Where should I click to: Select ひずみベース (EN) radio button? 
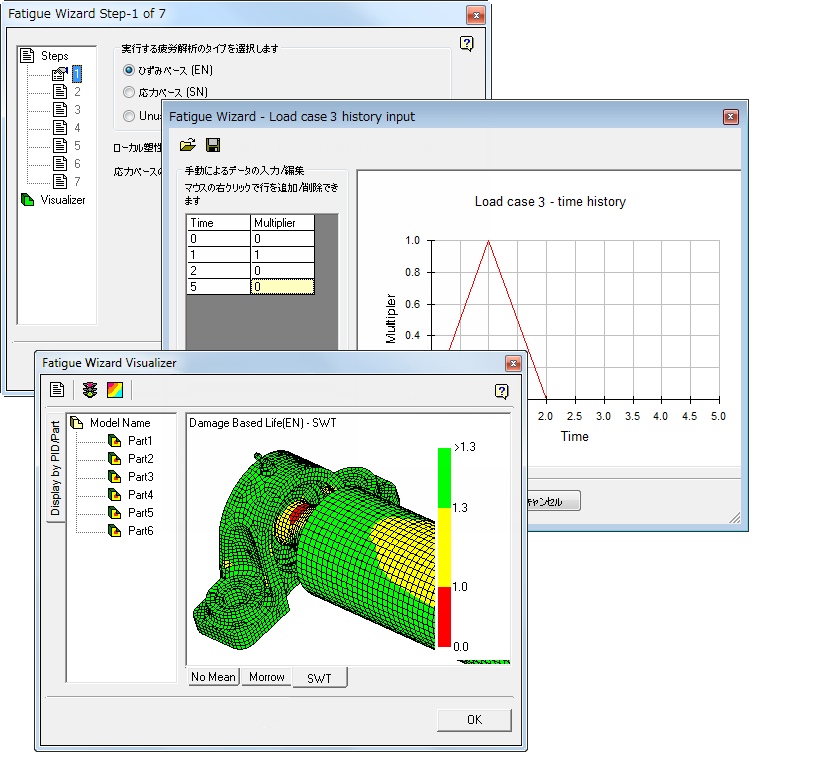tap(129, 70)
